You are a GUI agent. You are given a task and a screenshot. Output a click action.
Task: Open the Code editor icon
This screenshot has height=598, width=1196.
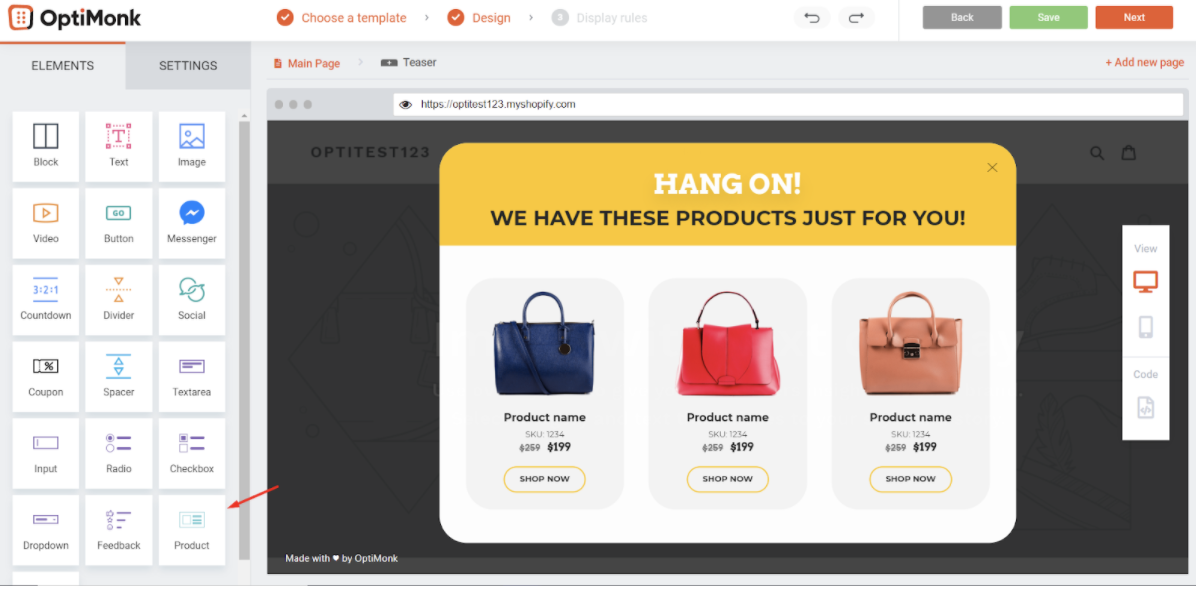(1145, 407)
